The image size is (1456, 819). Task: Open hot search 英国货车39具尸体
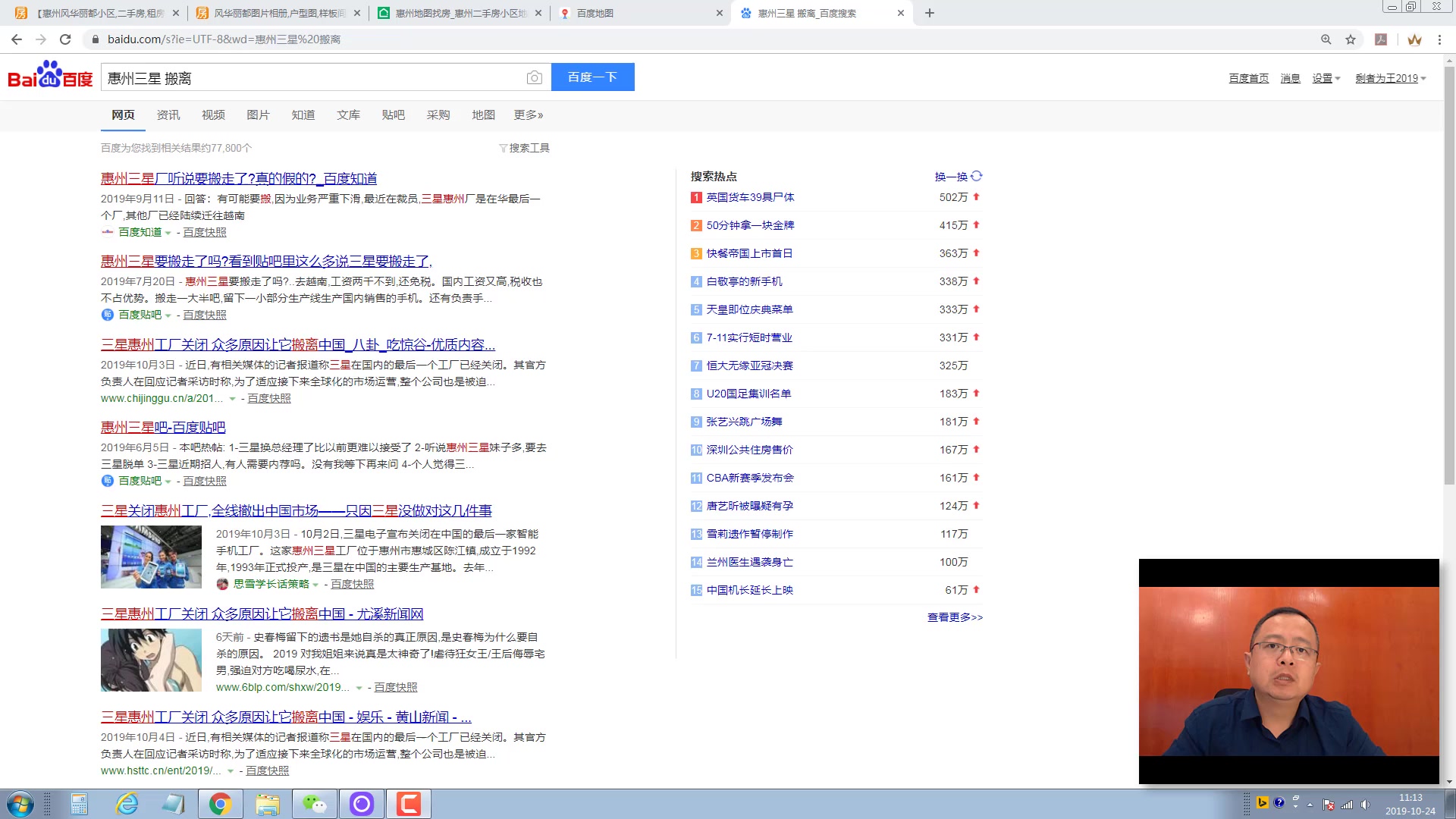point(751,197)
